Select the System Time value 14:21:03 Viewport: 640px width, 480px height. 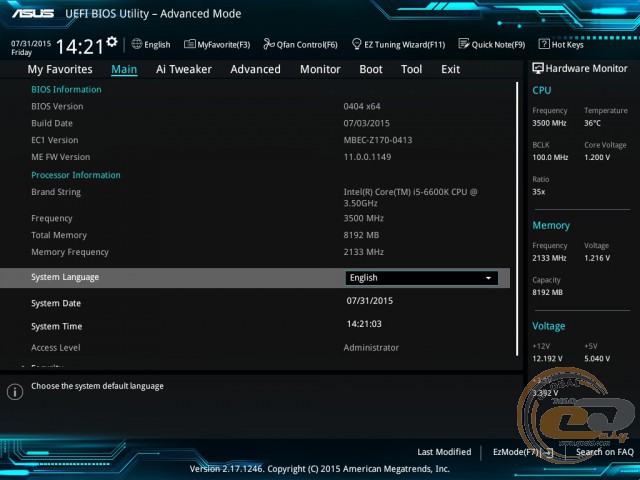(x=364, y=324)
